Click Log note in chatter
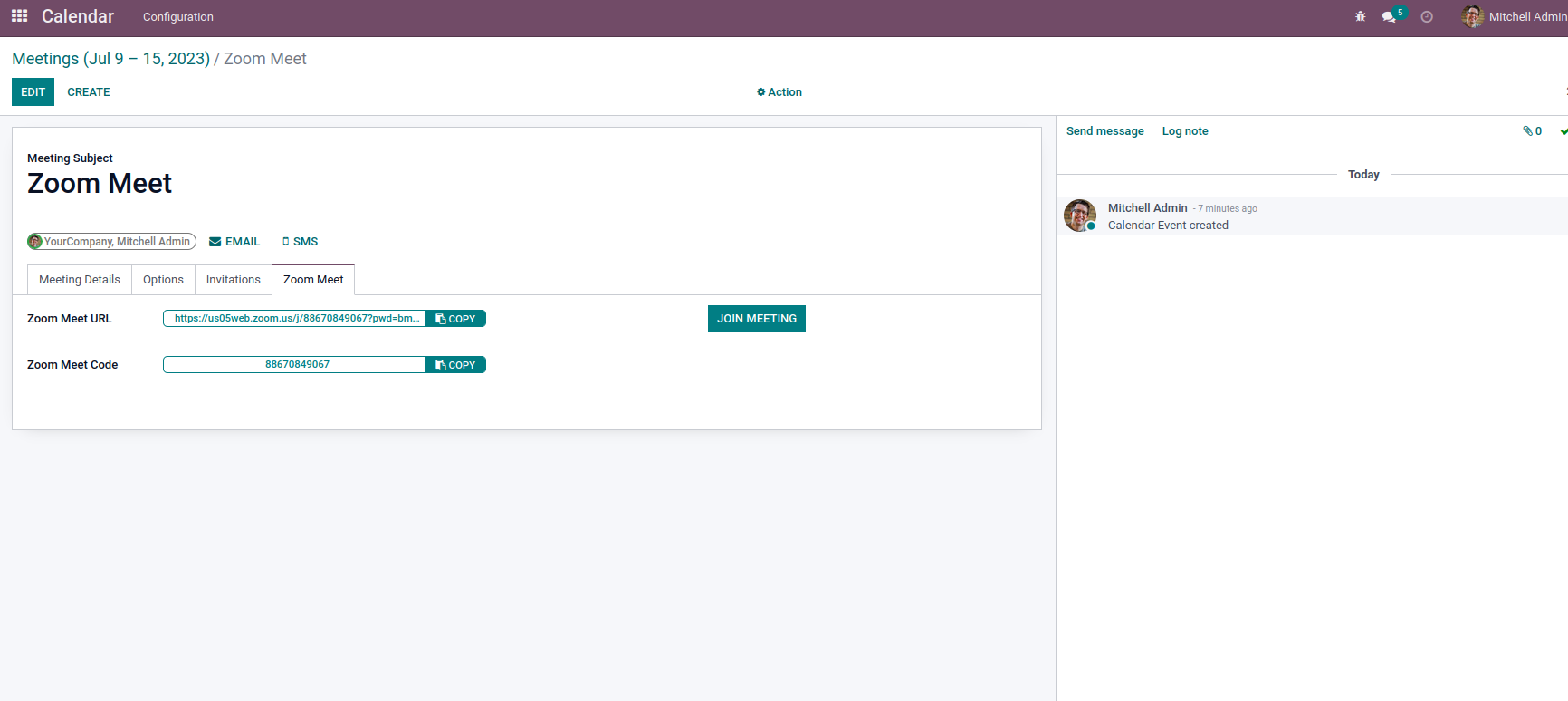 coord(1185,131)
